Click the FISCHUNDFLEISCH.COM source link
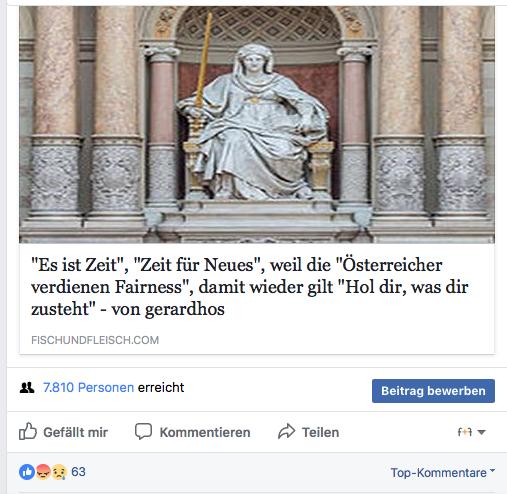Screen dimensions: 507x494 coord(95,340)
